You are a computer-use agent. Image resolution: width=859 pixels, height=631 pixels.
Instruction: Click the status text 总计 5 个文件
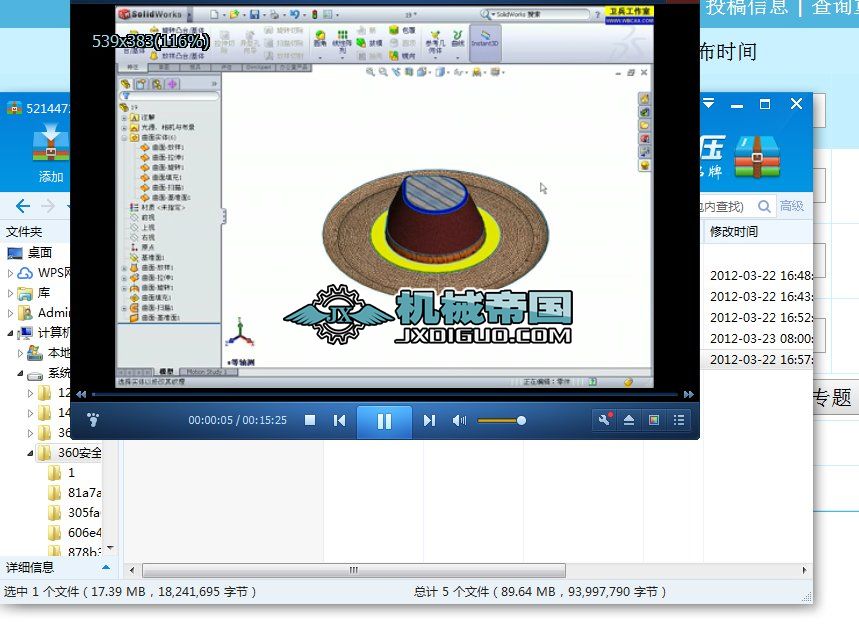[x=540, y=592]
